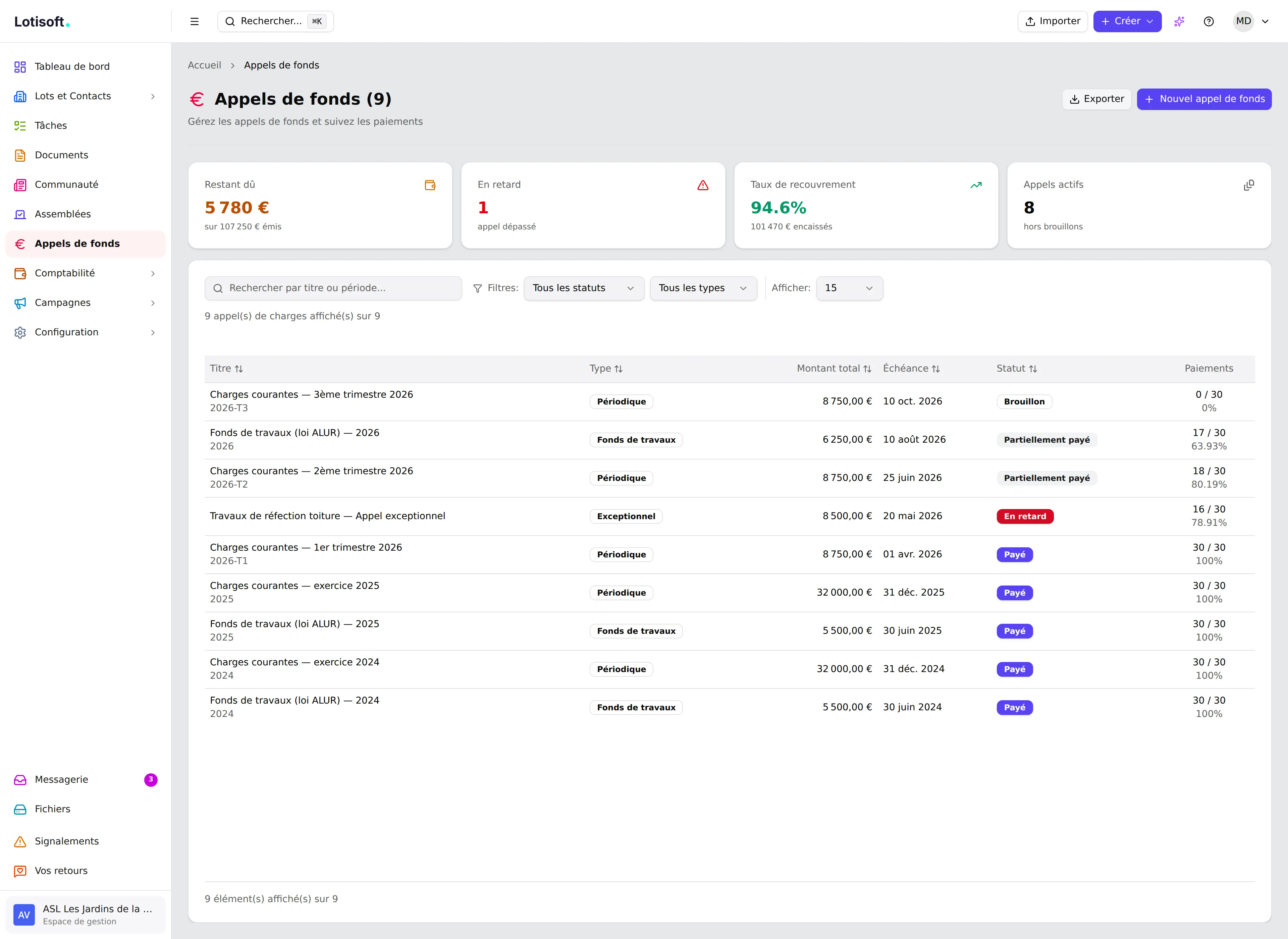
Task: Toggle the sidebar hamburger menu
Action: 195,21
